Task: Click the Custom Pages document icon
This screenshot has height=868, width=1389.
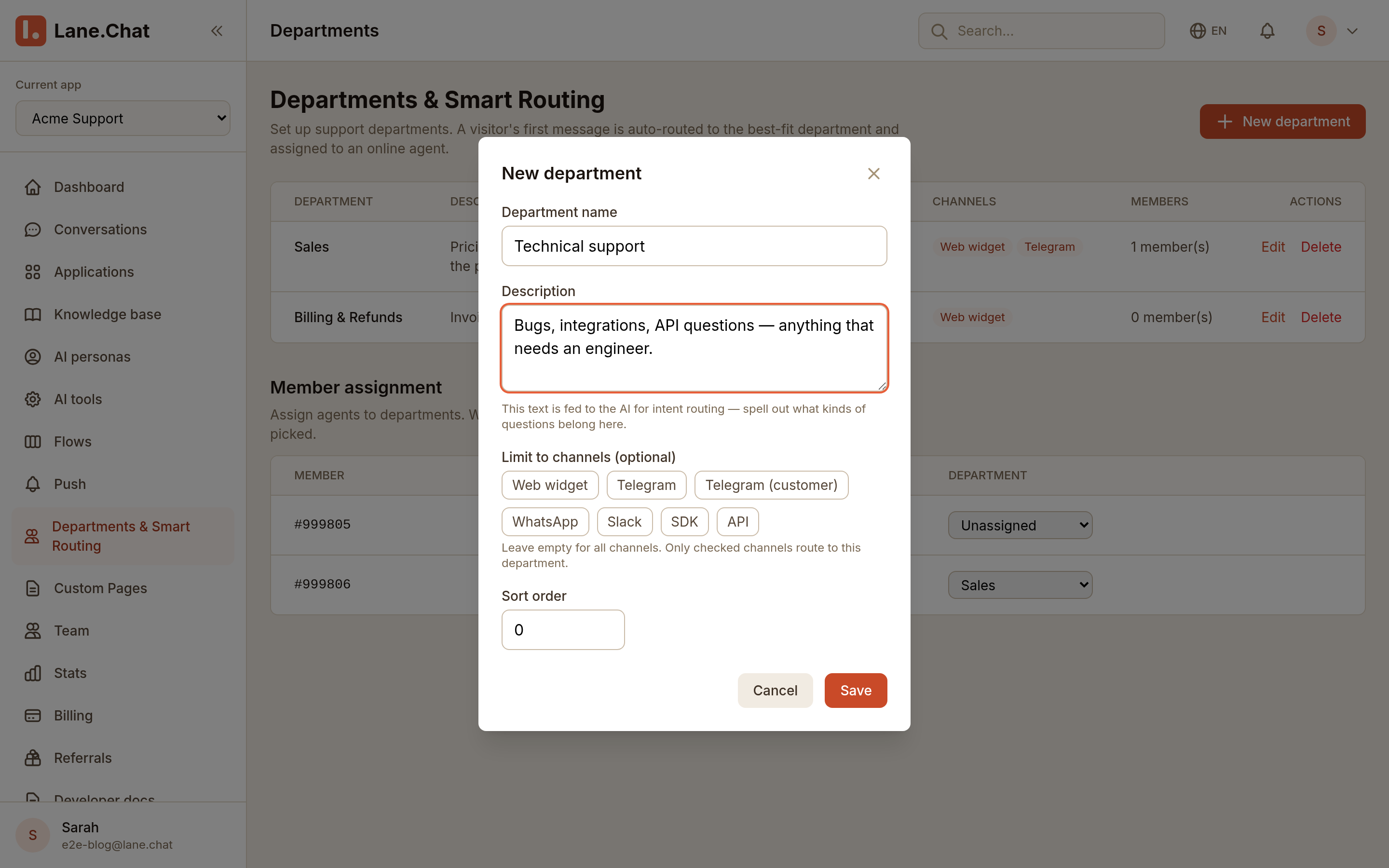Action: 33,588
